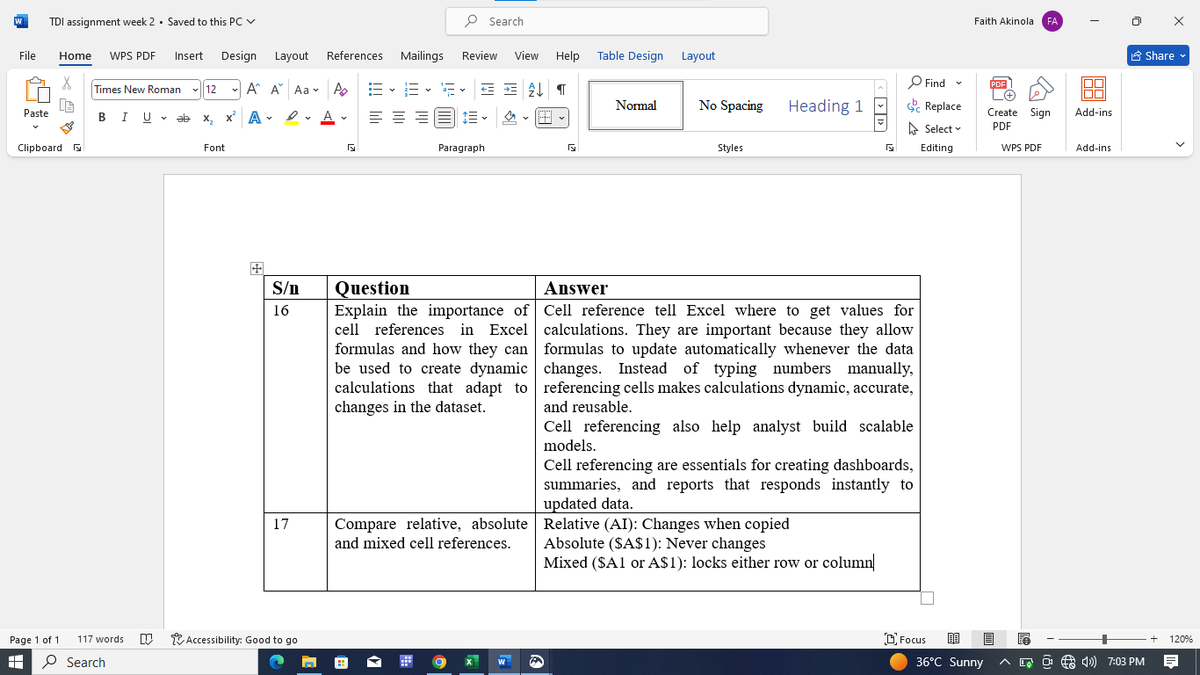Expand the bullet list style dropdown arrow
This screenshot has width=1200, height=675.
coord(391,89)
